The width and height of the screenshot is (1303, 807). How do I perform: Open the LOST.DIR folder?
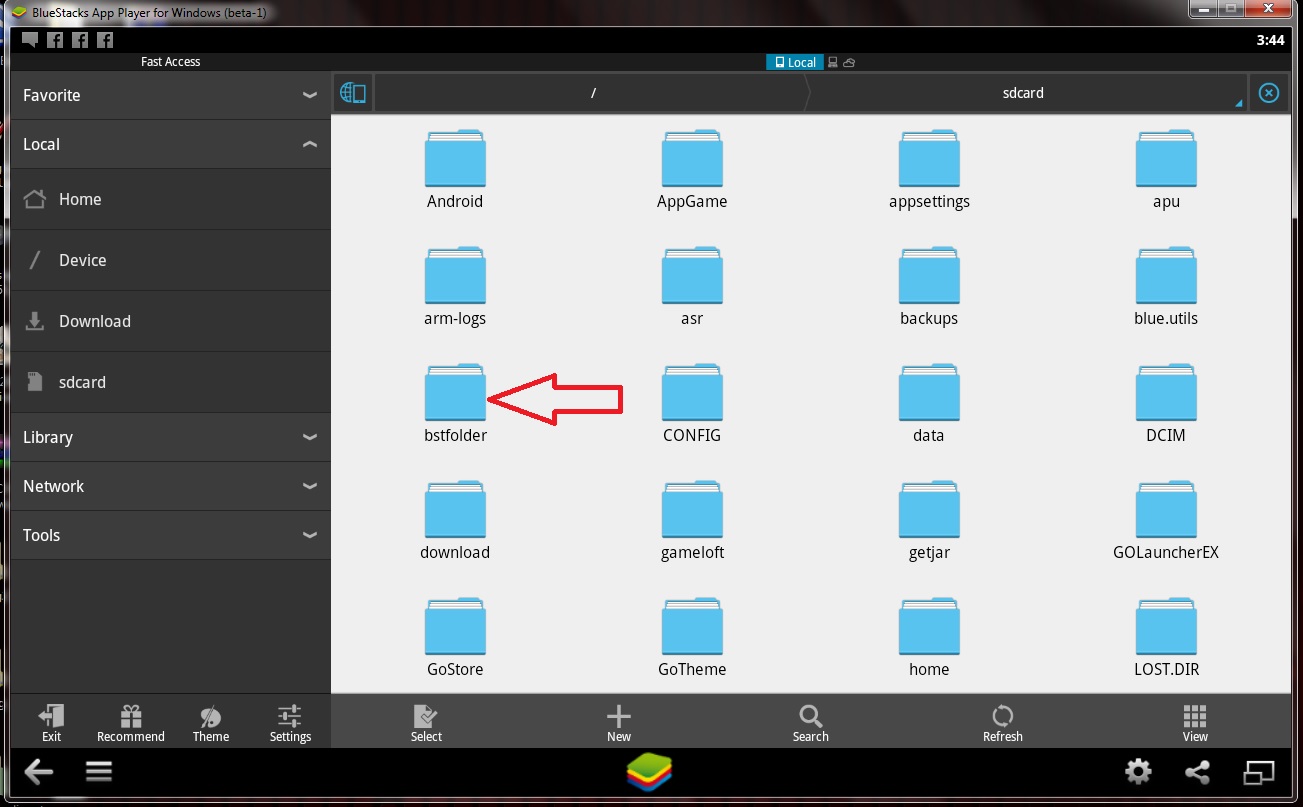(x=1166, y=638)
